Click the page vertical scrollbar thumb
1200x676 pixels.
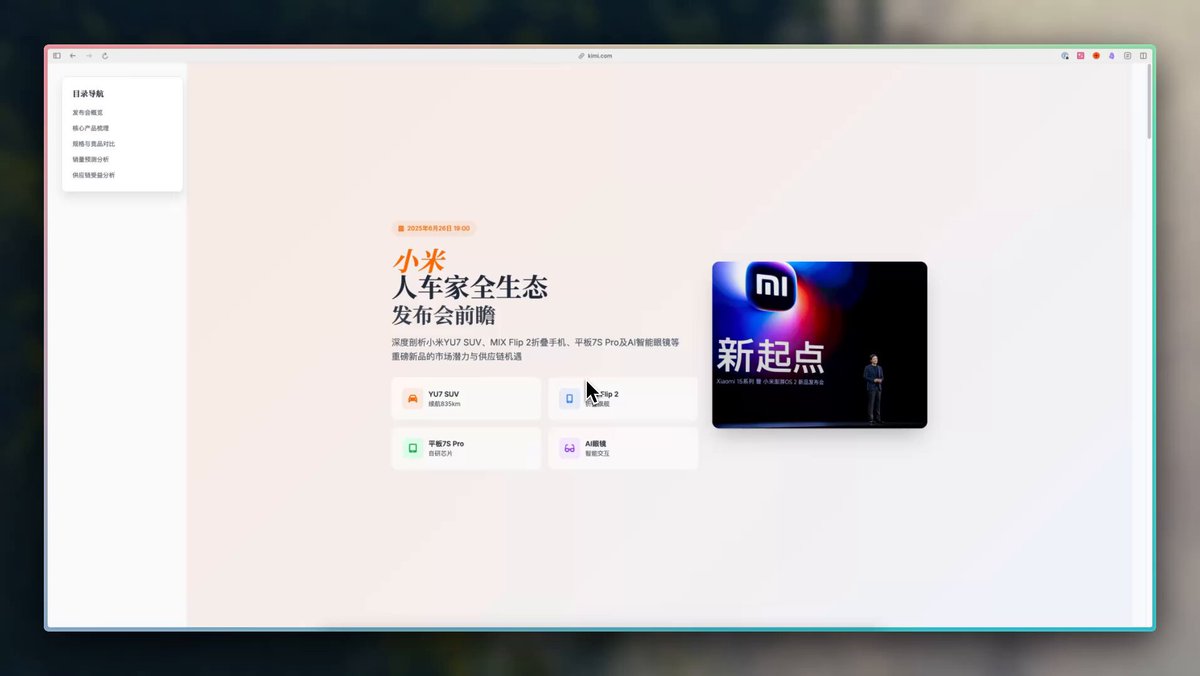pos(1149,101)
